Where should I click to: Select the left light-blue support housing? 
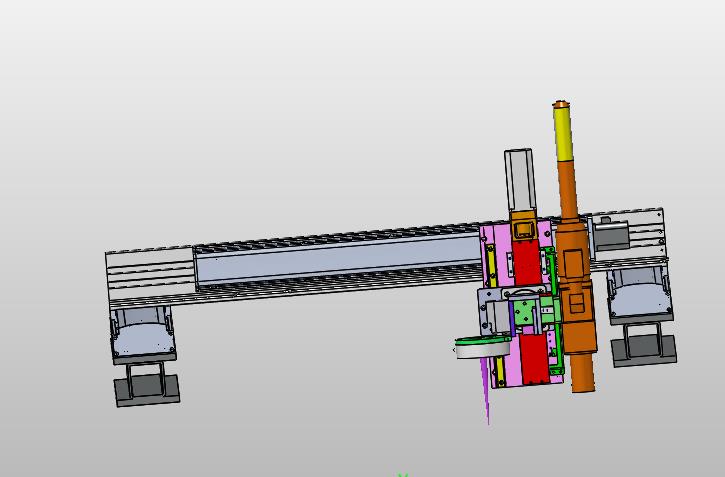pos(142,334)
